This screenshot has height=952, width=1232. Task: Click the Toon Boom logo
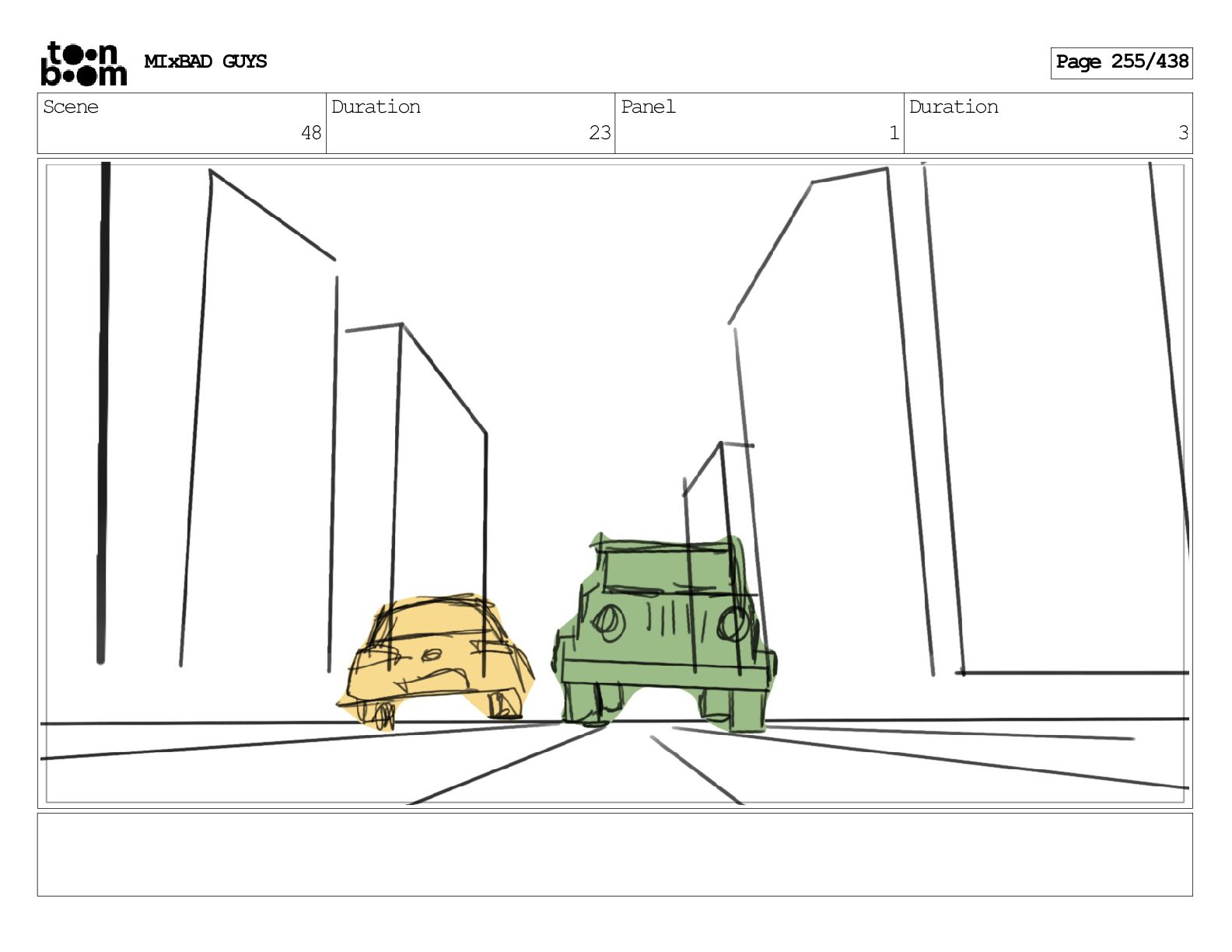(83, 63)
